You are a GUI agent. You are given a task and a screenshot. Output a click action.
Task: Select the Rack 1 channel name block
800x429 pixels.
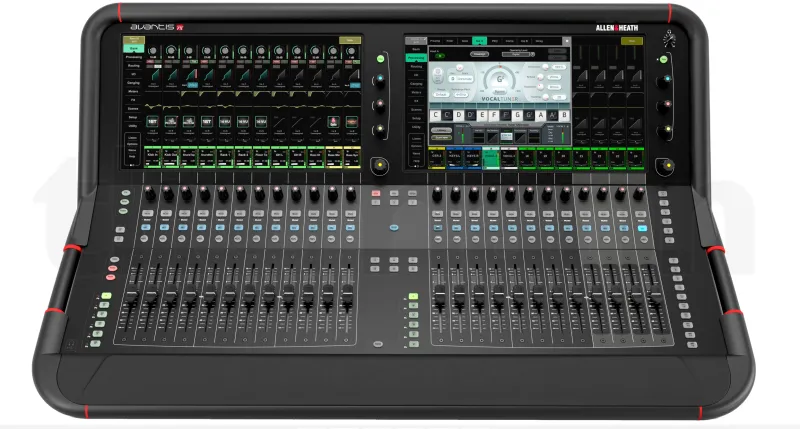click(x=225, y=157)
